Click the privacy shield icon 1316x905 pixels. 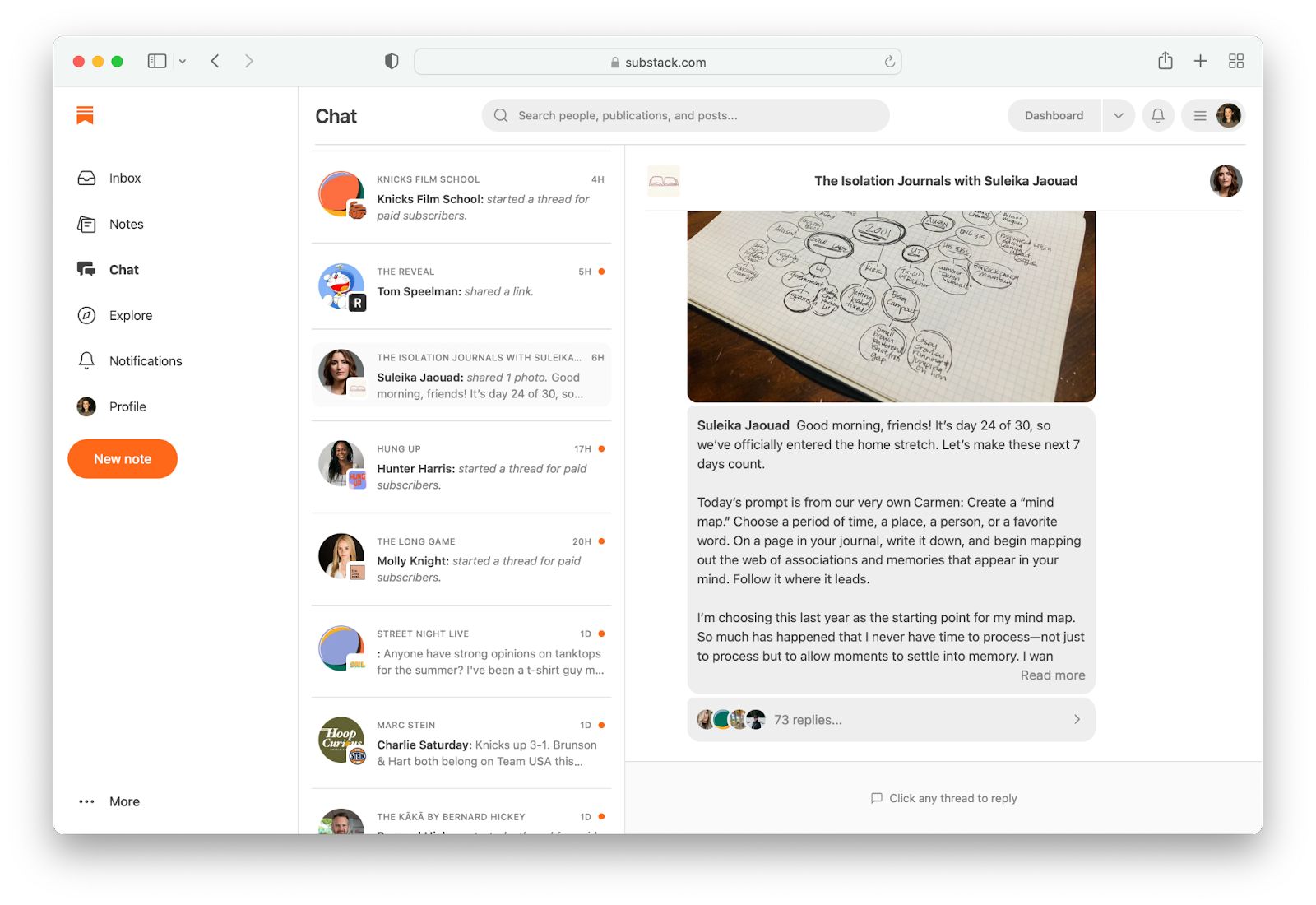[x=392, y=61]
